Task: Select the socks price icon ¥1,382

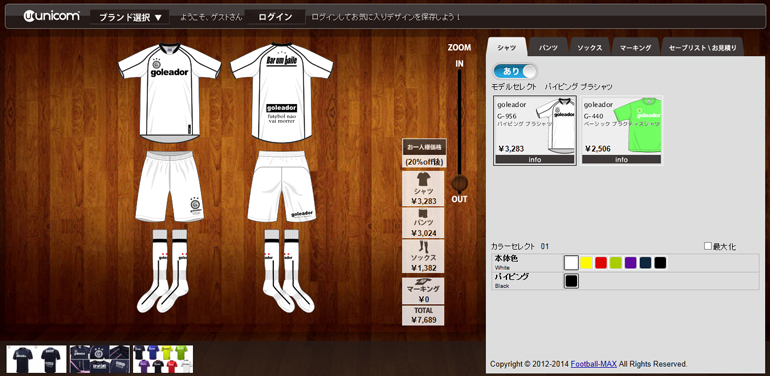Action: pyautogui.click(x=423, y=256)
